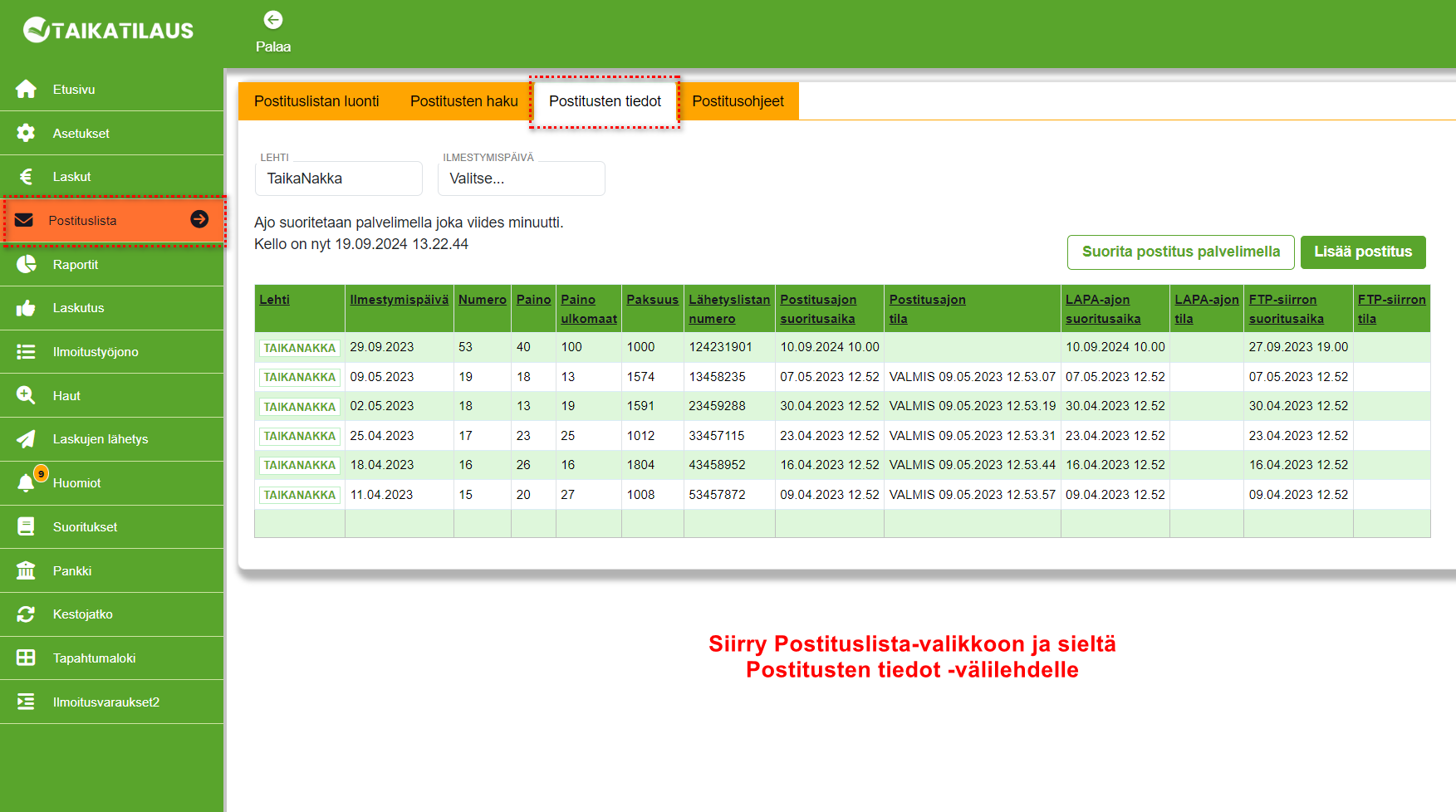Open Asetukset via the gear icon
The height and width of the screenshot is (812, 1456).
(x=26, y=133)
